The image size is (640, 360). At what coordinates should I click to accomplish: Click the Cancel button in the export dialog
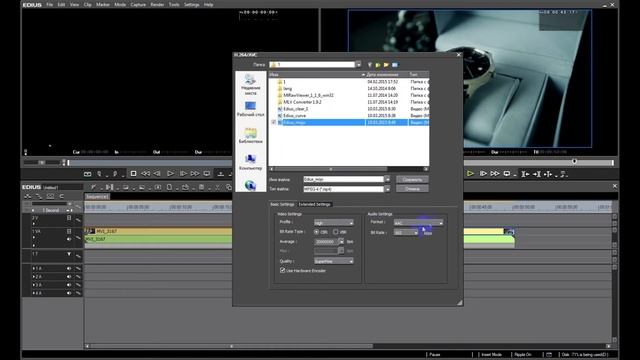(412, 189)
